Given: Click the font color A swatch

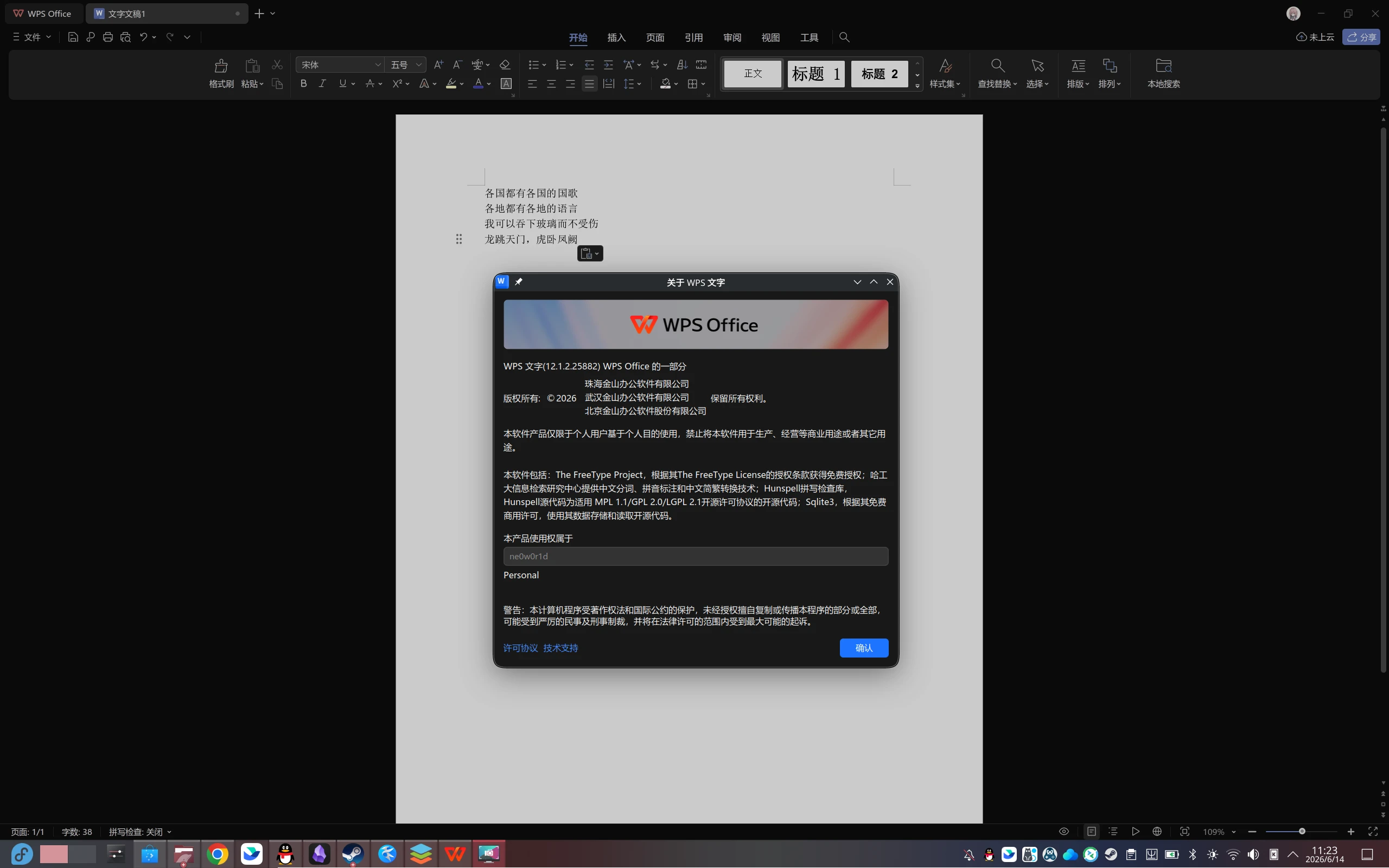Looking at the screenshot, I should pyautogui.click(x=478, y=84).
